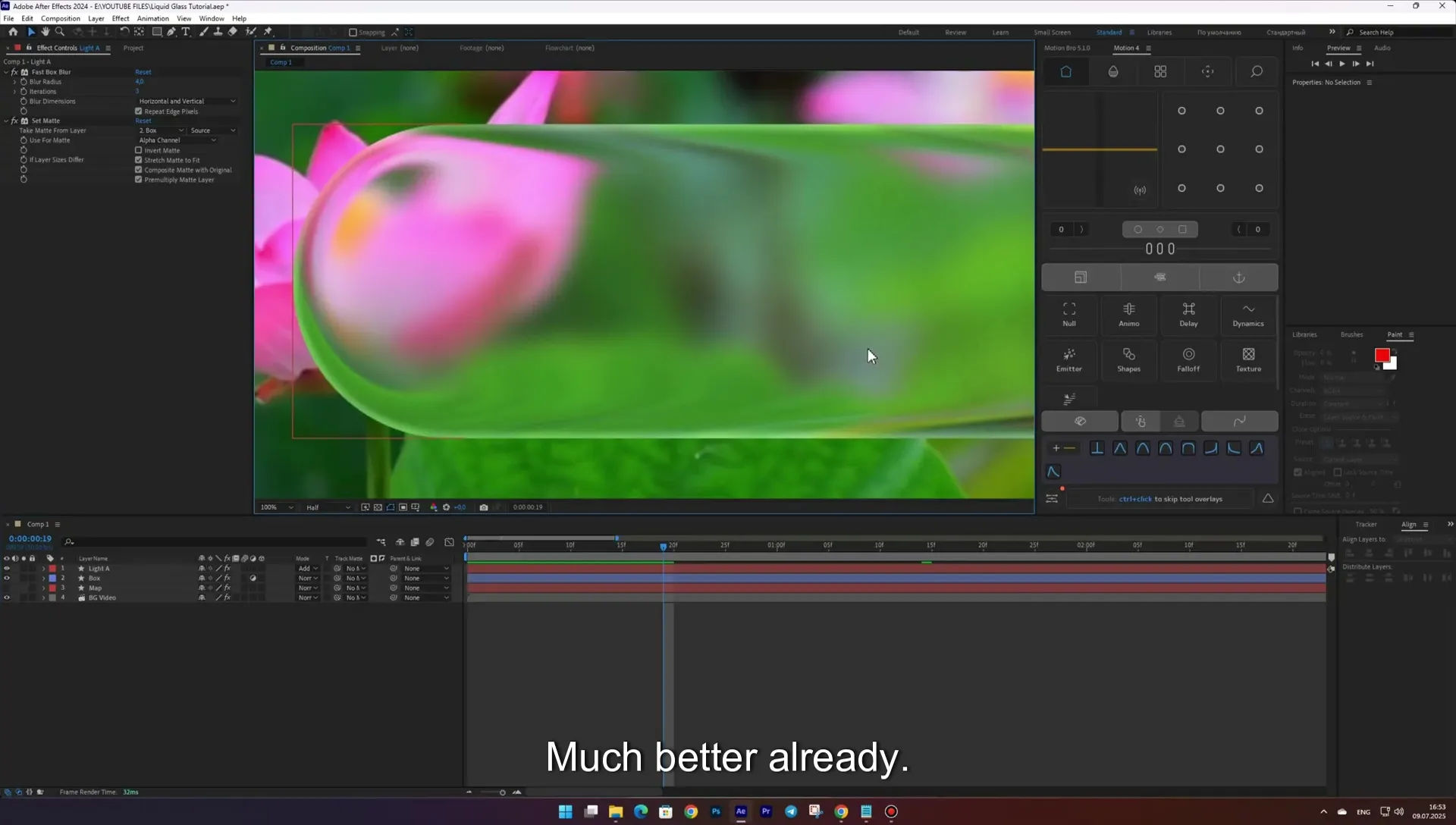Enable the Snapping checkbox in toolbar

click(353, 33)
